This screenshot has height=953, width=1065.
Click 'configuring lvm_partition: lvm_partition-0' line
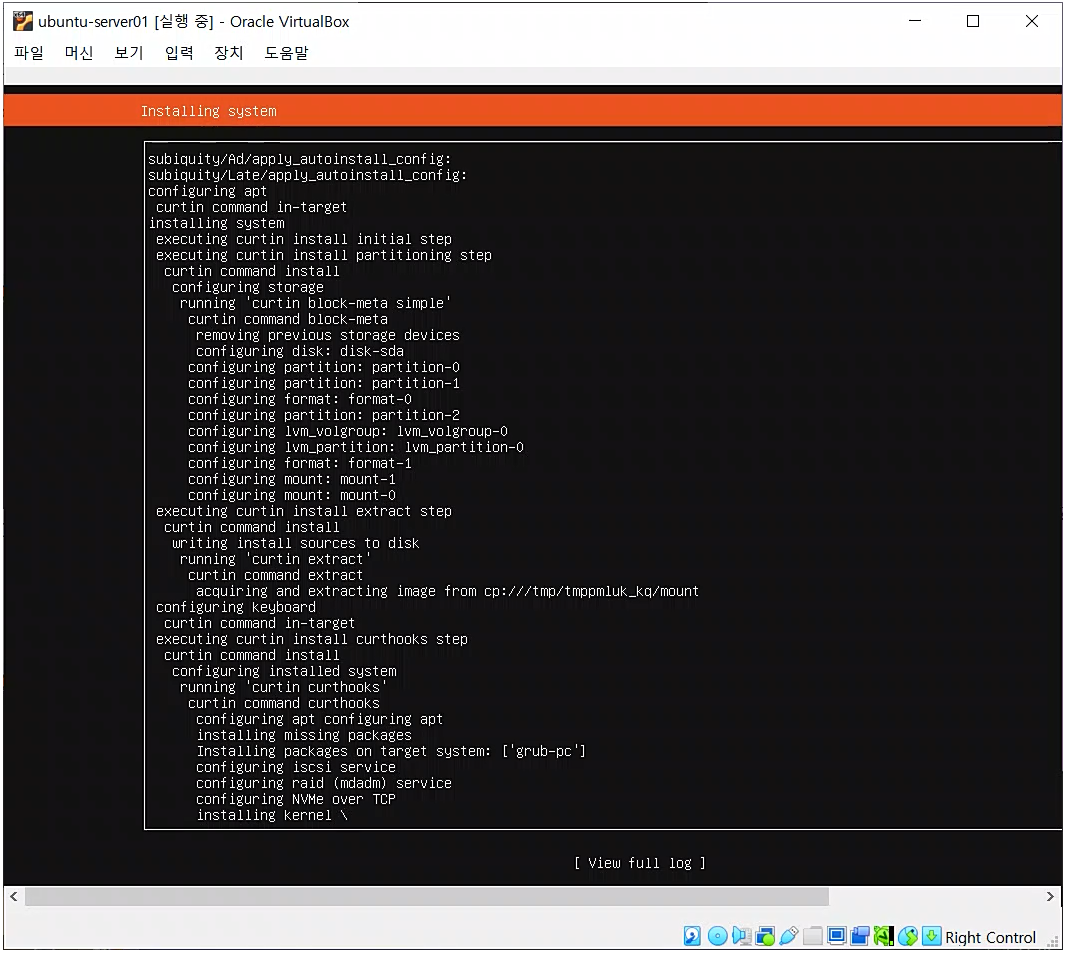click(x=356, y=447)
